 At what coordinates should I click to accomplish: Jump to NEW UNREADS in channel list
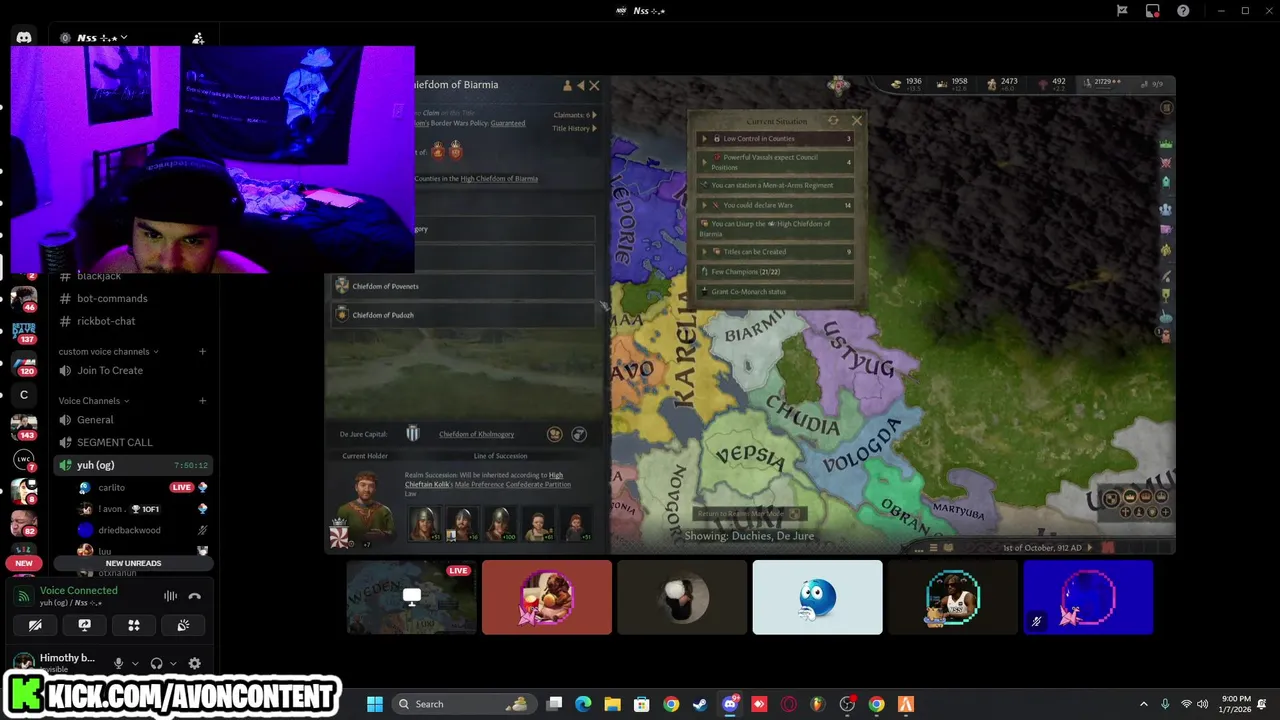point(133,563)
